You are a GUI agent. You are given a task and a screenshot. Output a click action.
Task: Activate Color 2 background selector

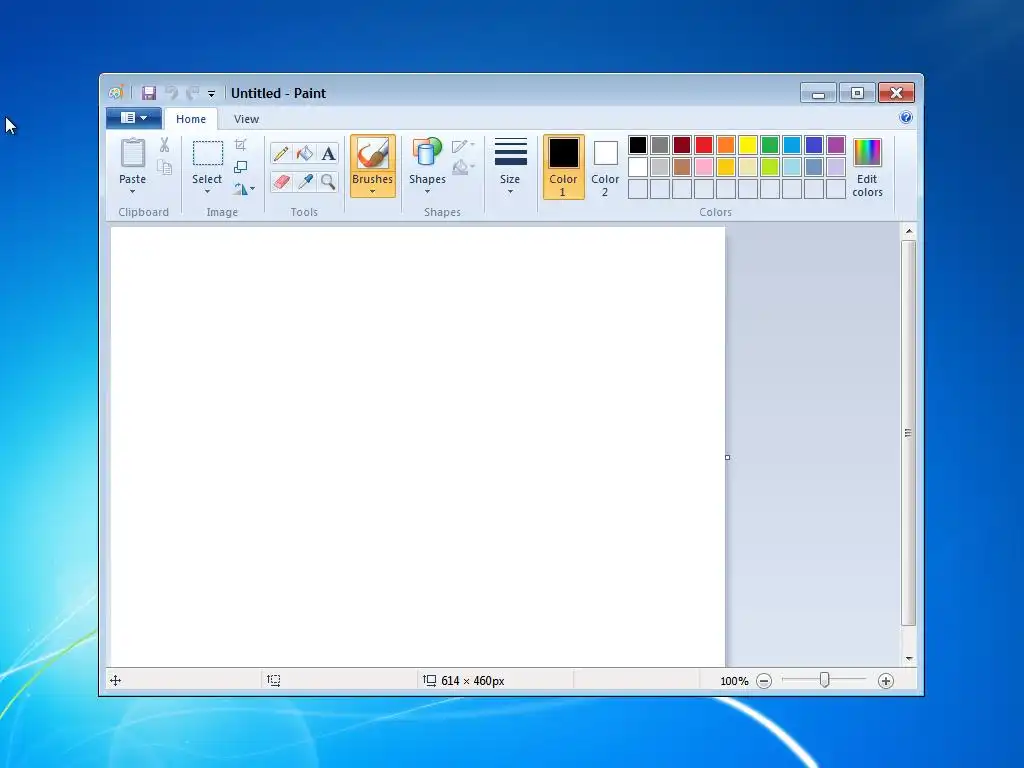click(605, 167)
